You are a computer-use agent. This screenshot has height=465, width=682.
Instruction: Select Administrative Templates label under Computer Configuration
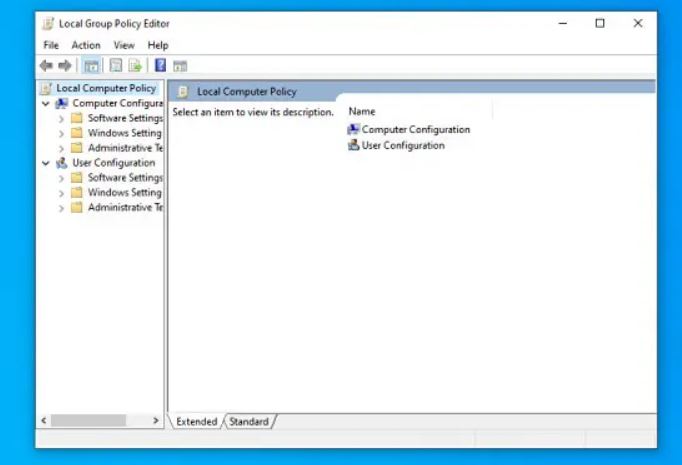126,148
